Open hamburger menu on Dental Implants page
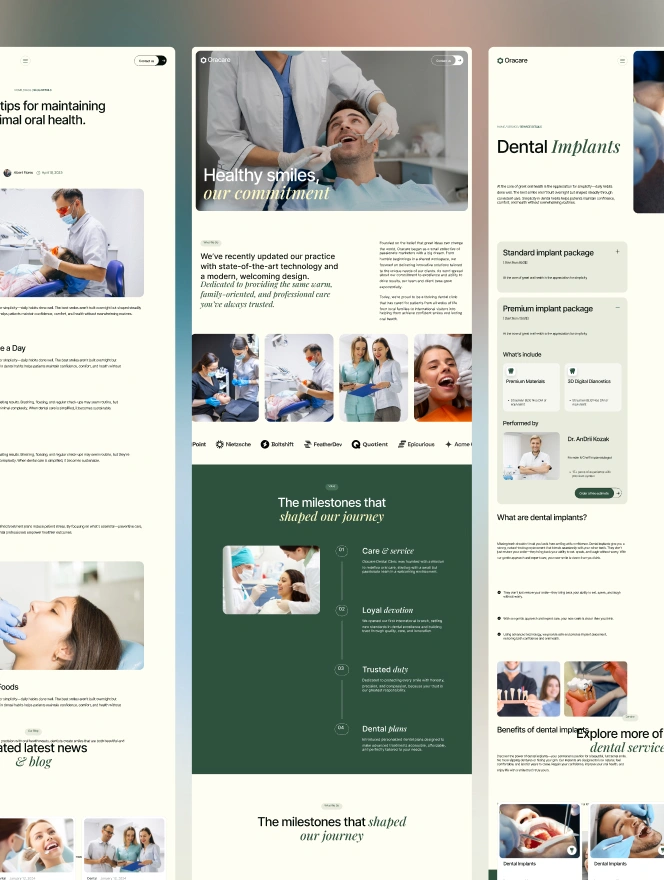The width and height of the screenshot is (664, 880). [622, 61]
